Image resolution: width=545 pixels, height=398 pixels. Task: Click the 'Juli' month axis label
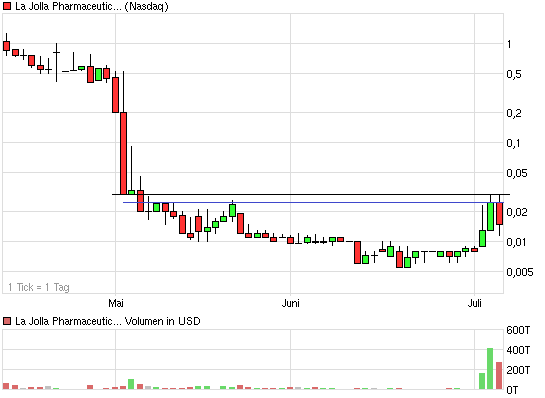point(474,303)
